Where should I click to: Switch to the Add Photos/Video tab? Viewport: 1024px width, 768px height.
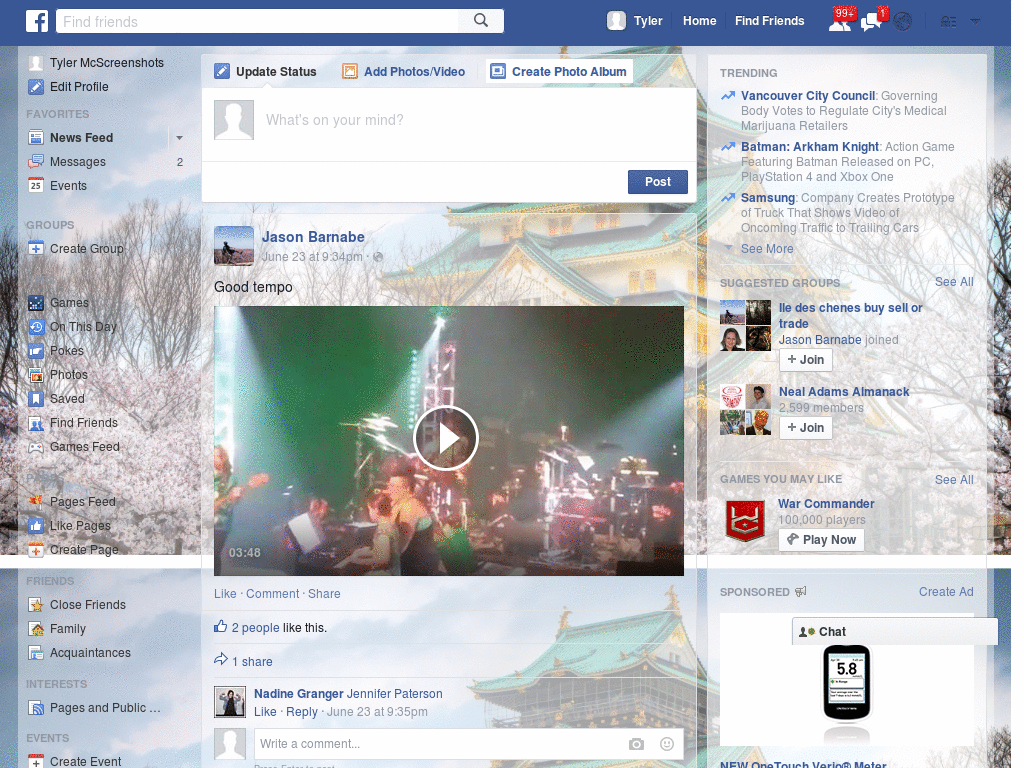coord(403,71)
